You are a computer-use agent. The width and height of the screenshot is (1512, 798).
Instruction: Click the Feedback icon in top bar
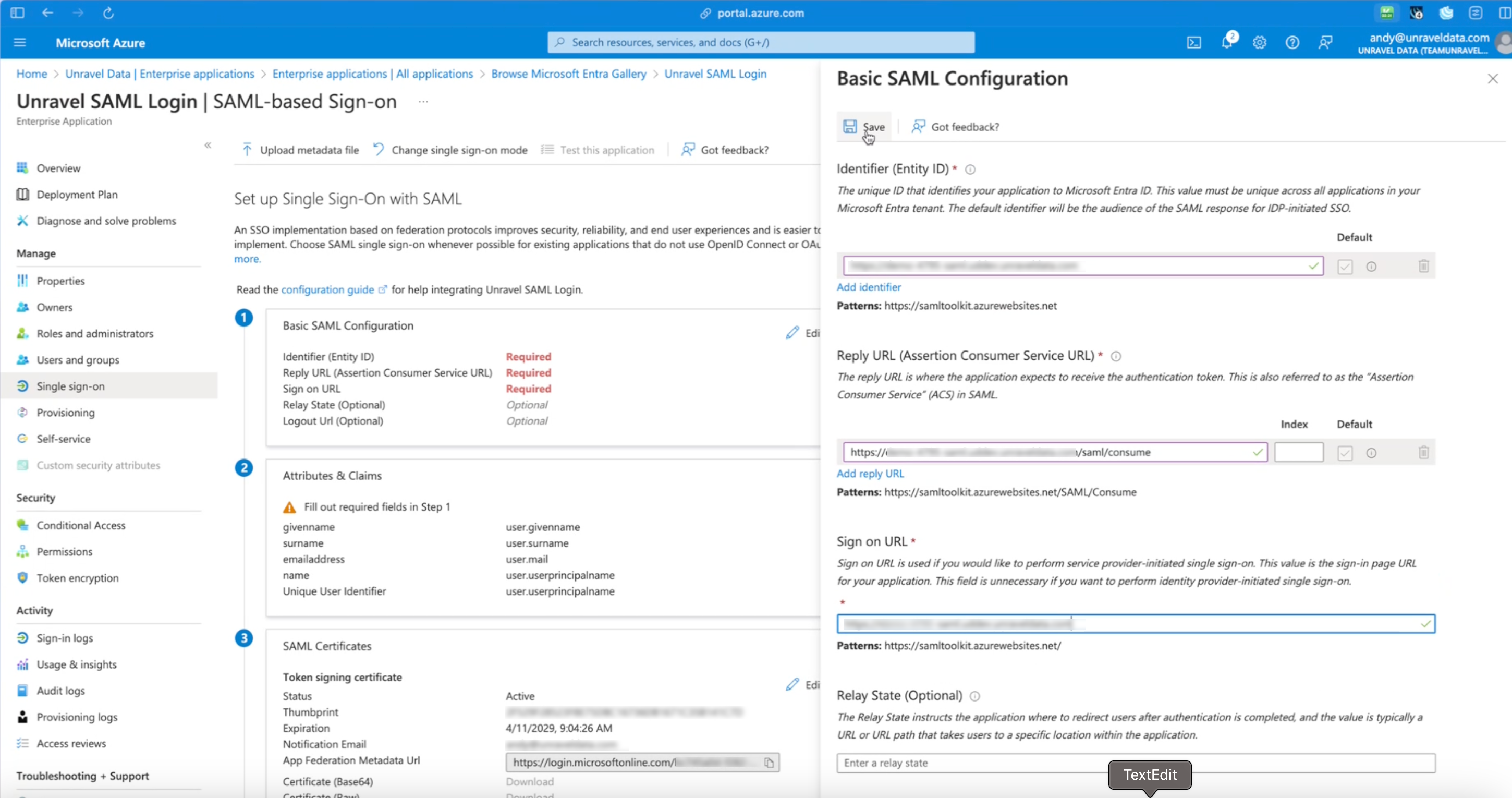pyautogui.click(x=1325, y=42)
